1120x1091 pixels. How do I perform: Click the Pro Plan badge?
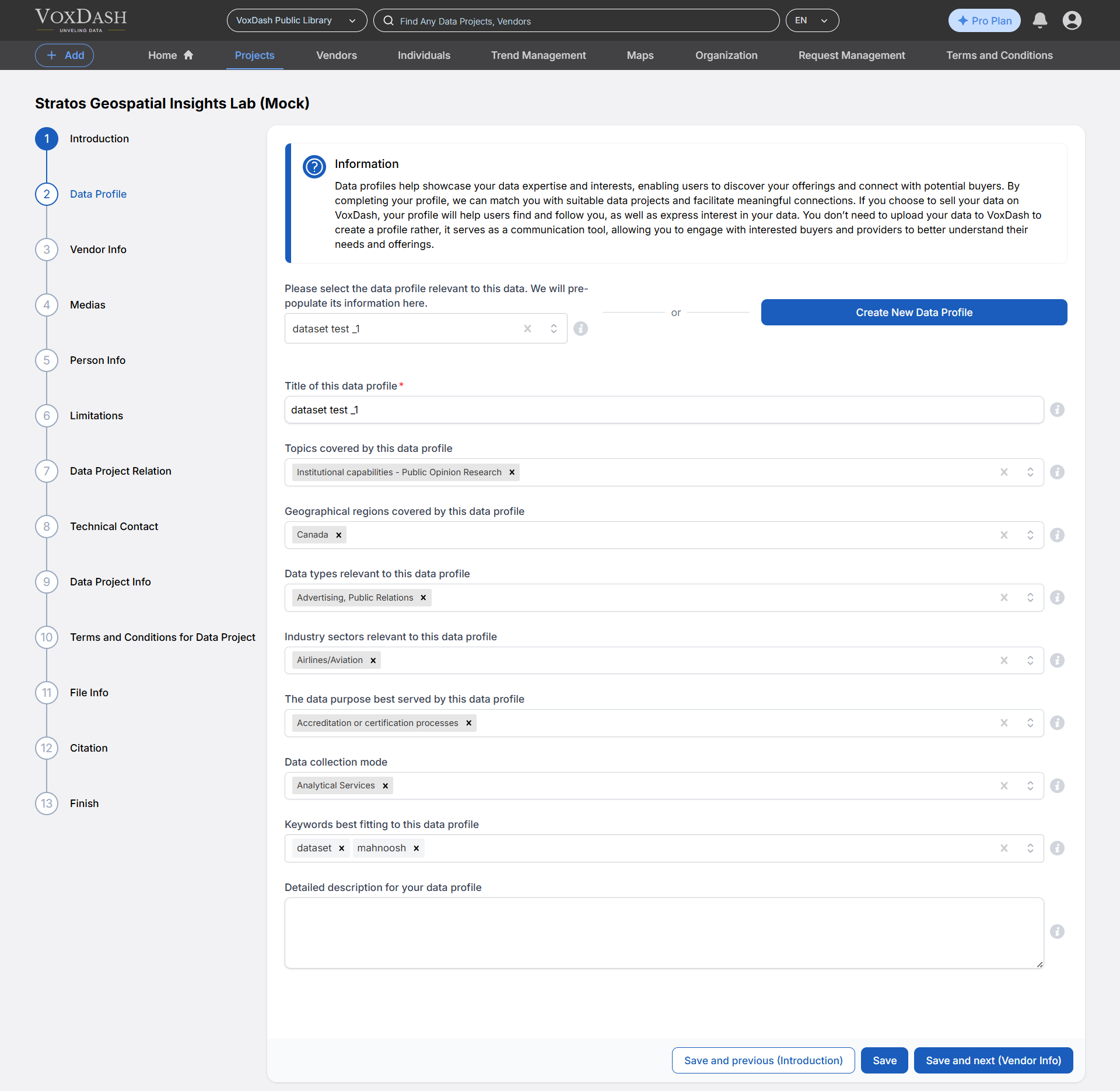tap(984, 20)
